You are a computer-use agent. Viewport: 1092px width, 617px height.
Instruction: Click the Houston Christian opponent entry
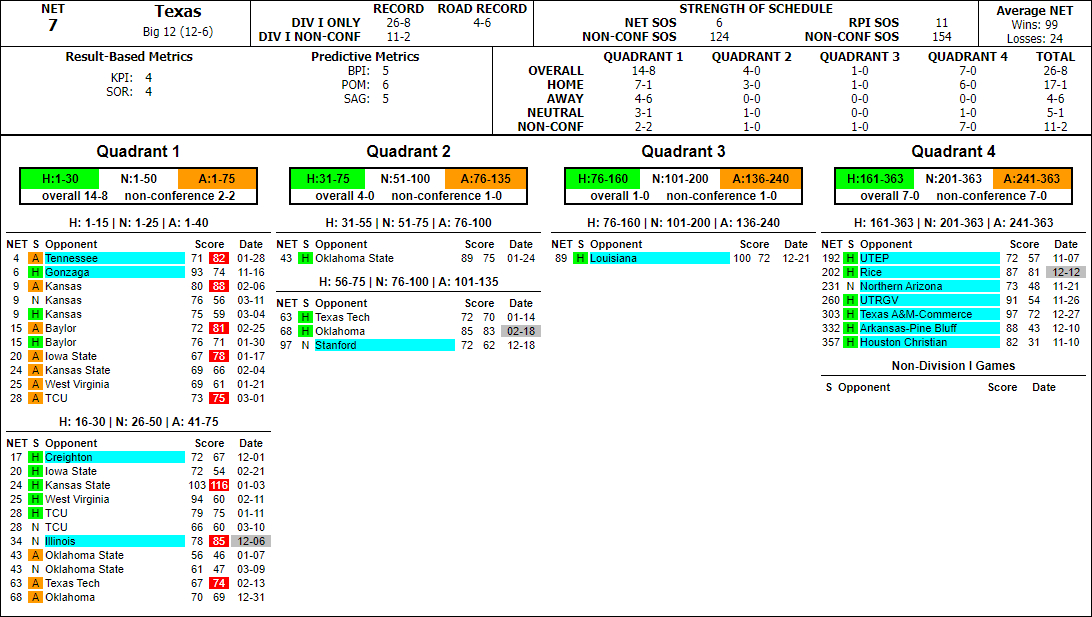click(929, 342)
